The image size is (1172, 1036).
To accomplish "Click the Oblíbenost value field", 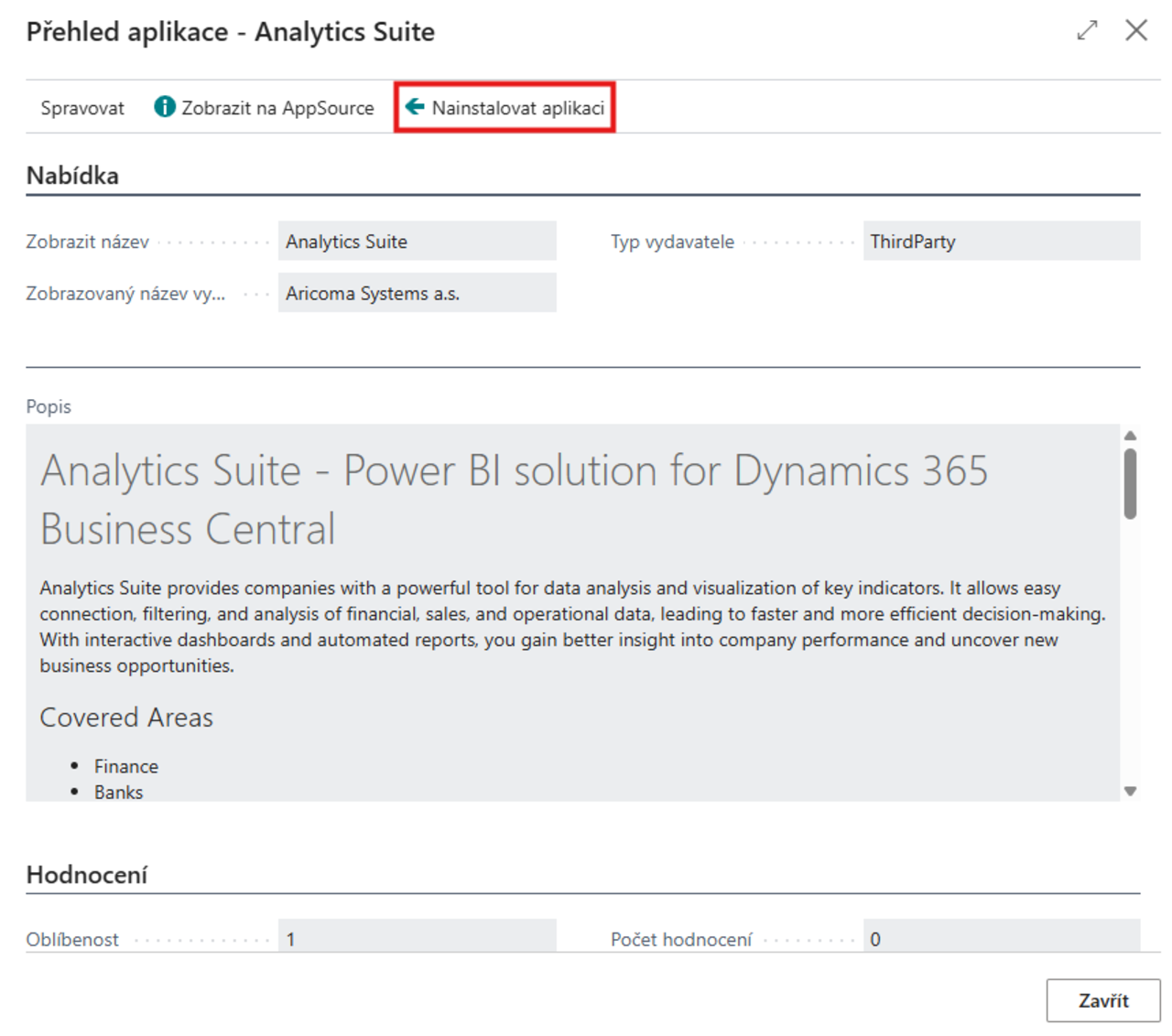I will 417,938.
